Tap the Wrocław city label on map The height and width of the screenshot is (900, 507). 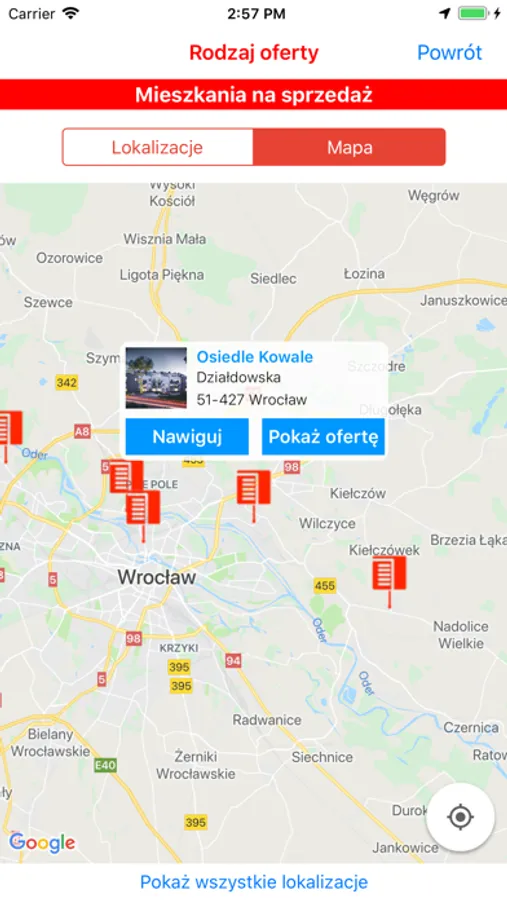[x=157, y=577]
